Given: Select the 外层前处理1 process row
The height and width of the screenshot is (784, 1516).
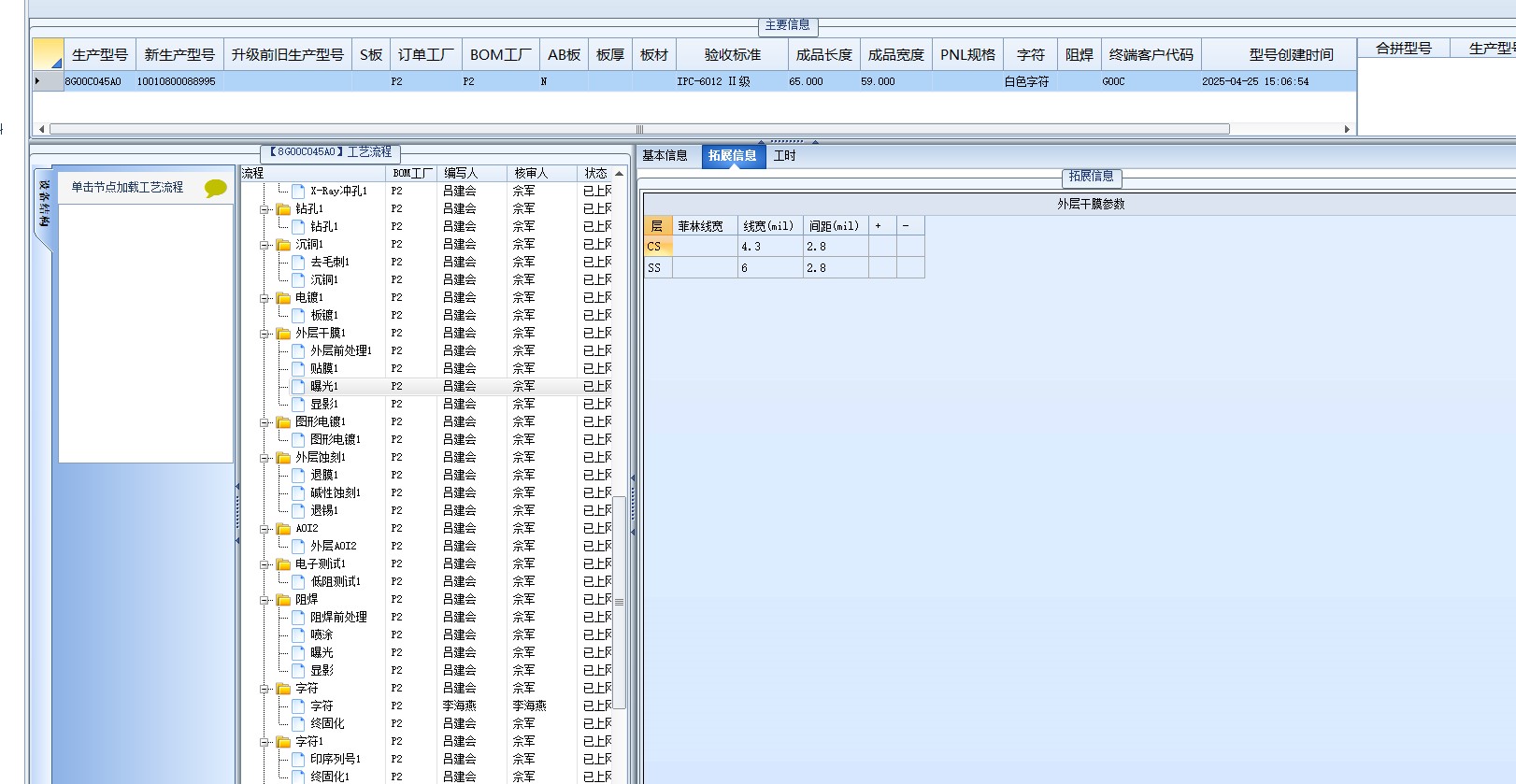Looking at the screenshot, I should 426,350.
